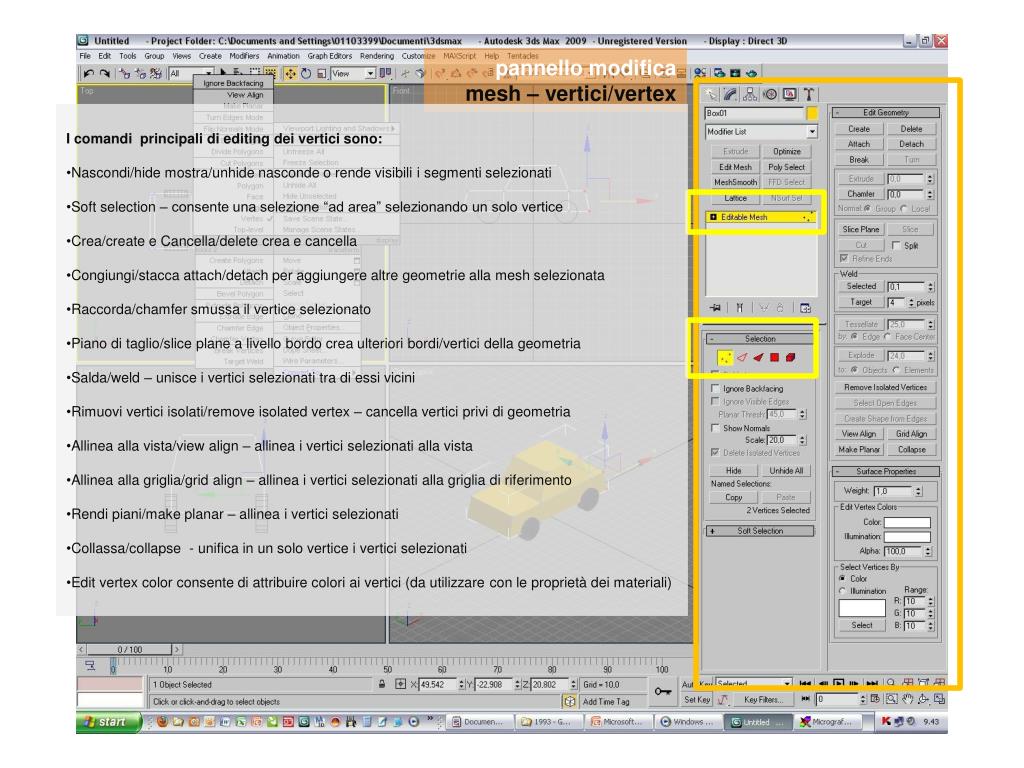Open the Tools menu
The height and width of the screenshot is (768, 1024).
(127, 56)
